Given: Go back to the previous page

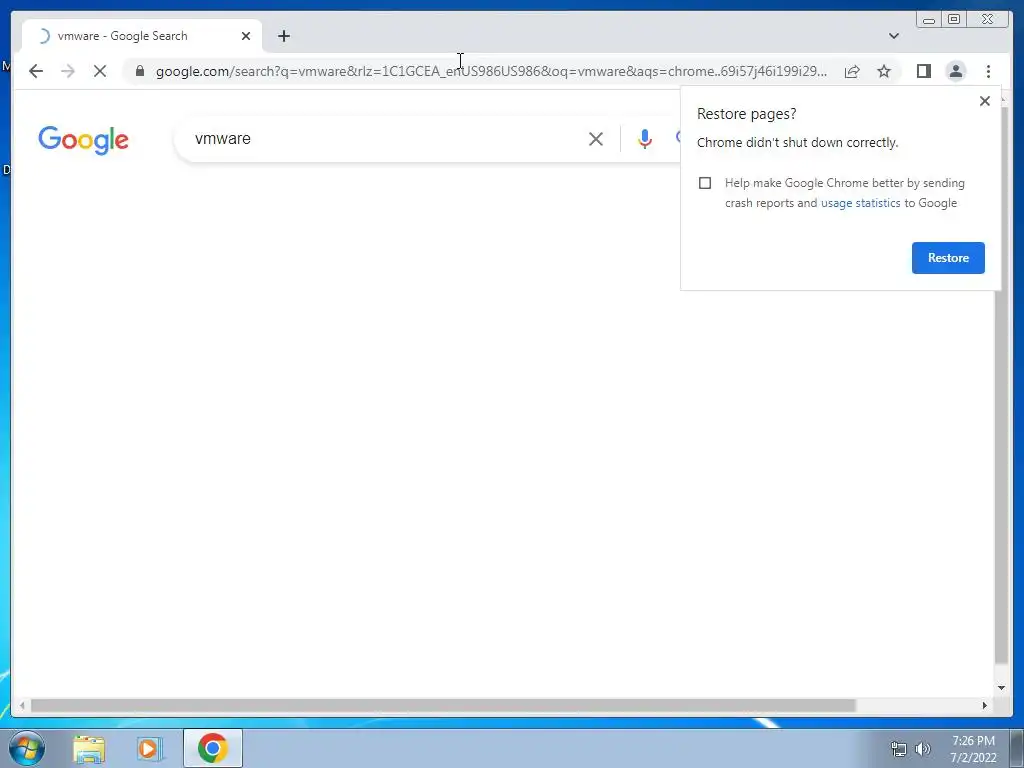Looking at the screenshot, I should coord(36,71).
